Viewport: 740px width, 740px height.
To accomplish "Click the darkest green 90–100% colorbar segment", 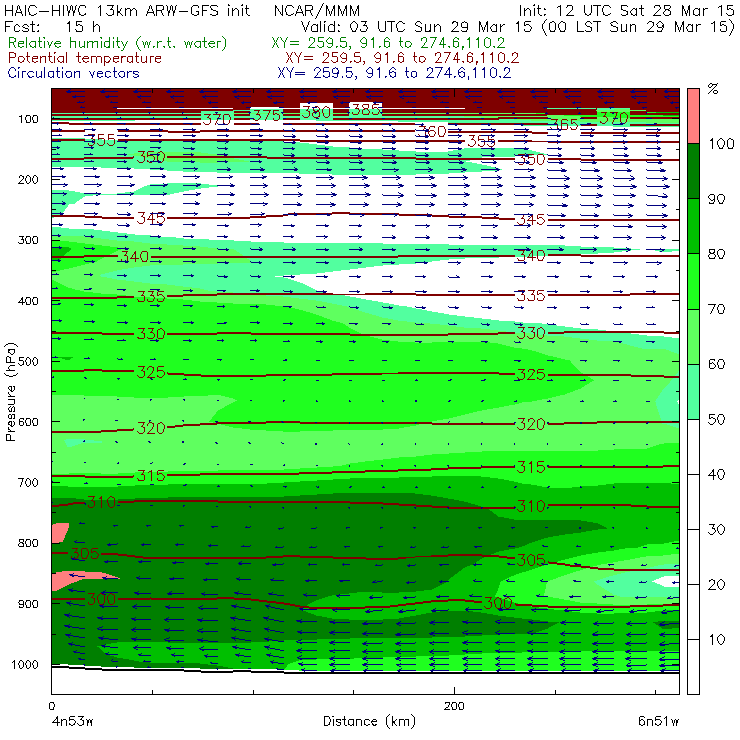I will 693,171.
